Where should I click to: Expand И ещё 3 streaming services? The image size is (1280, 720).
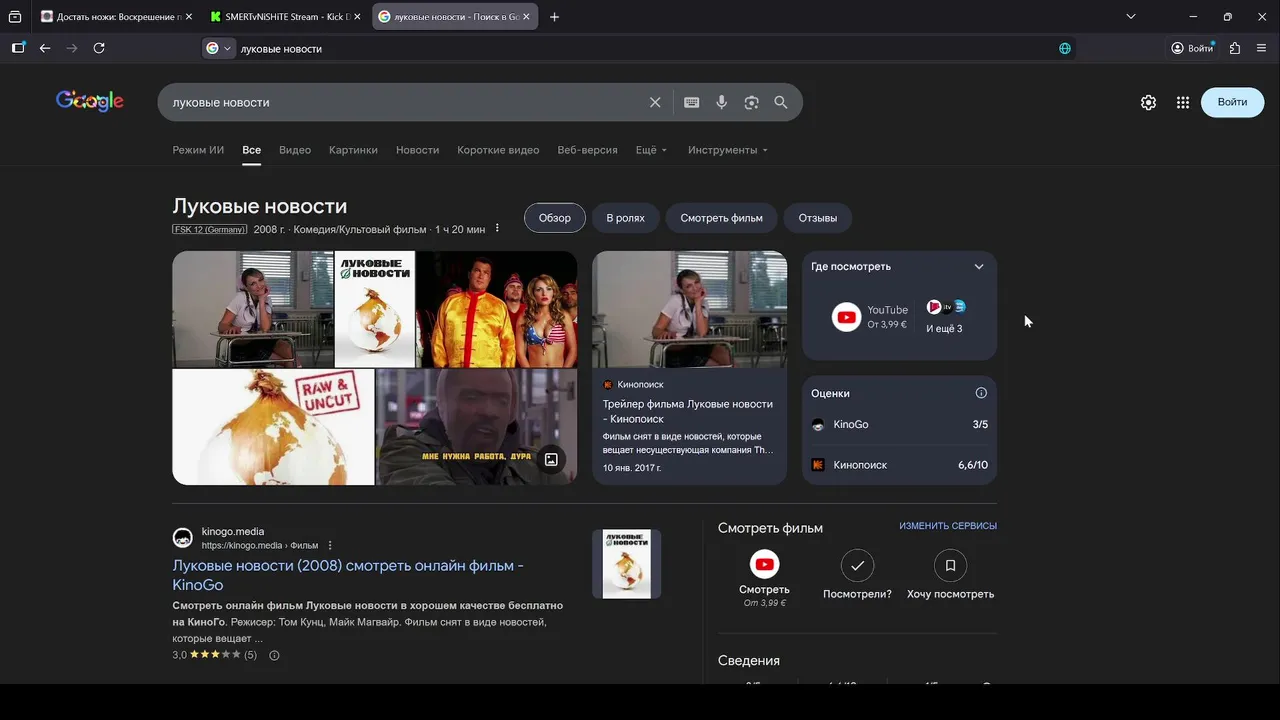[x=945, y=317]
